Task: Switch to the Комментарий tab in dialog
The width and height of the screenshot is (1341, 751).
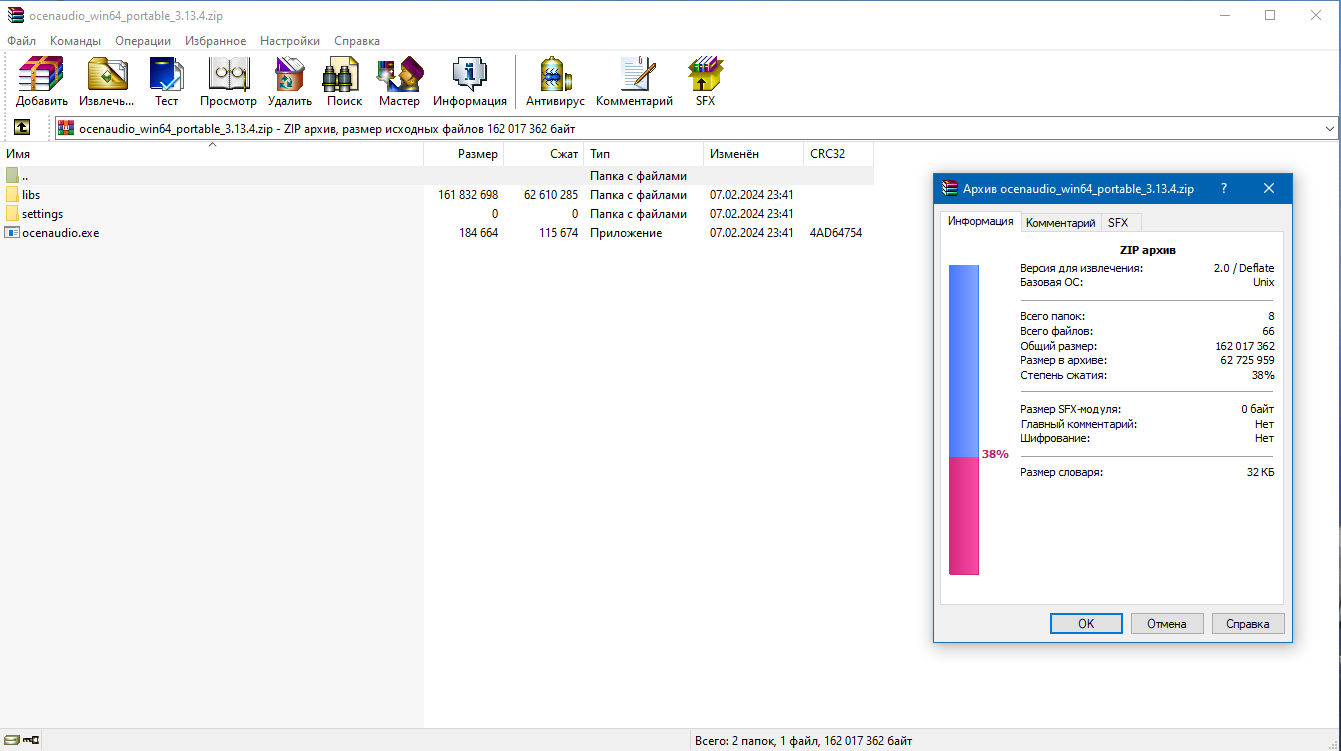Action: pyautogui.click(x=1061, y=223)
